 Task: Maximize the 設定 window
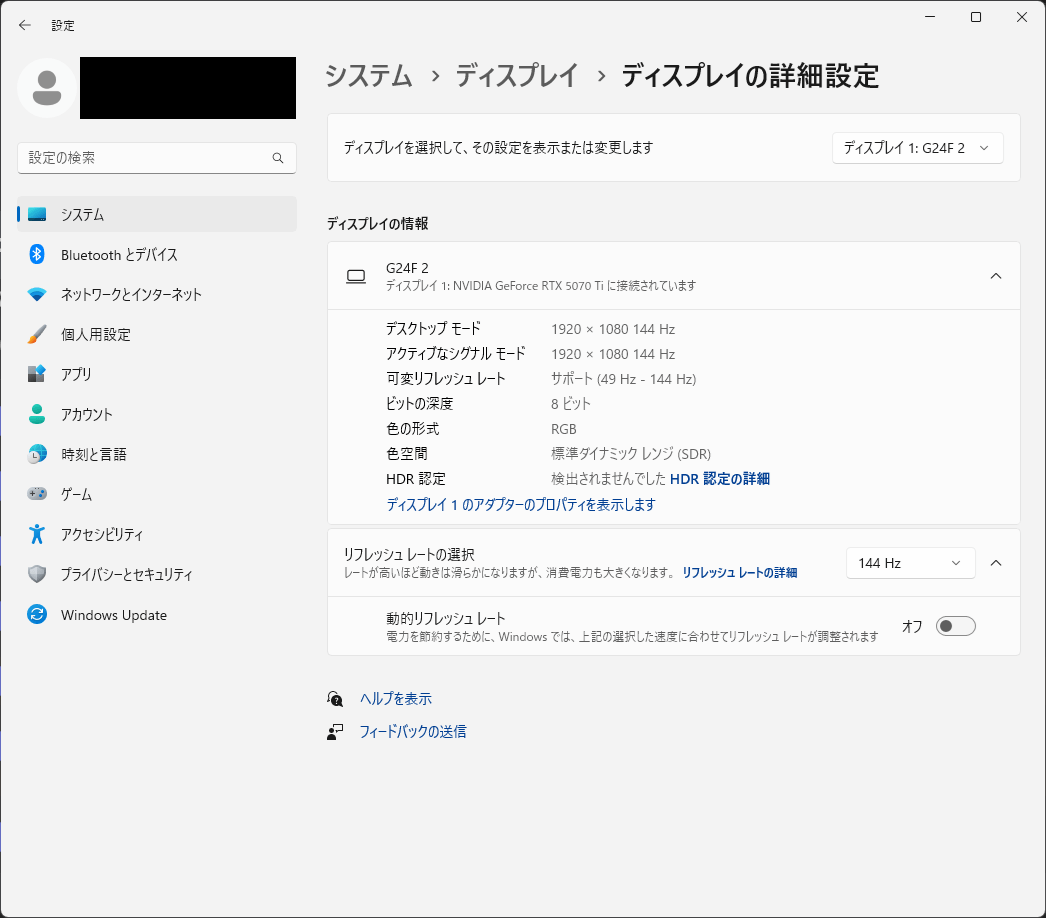[x=976, y=17]
